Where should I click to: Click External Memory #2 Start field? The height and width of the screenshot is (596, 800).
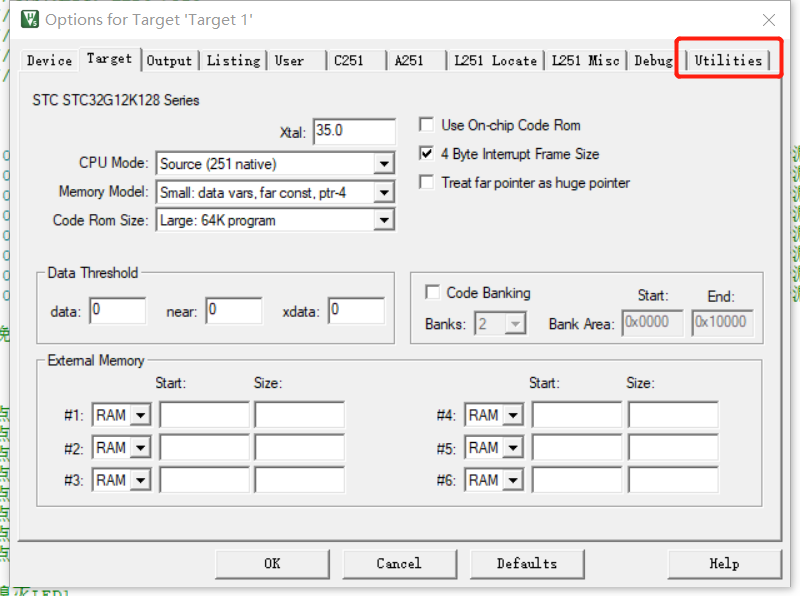click(205, 447)
